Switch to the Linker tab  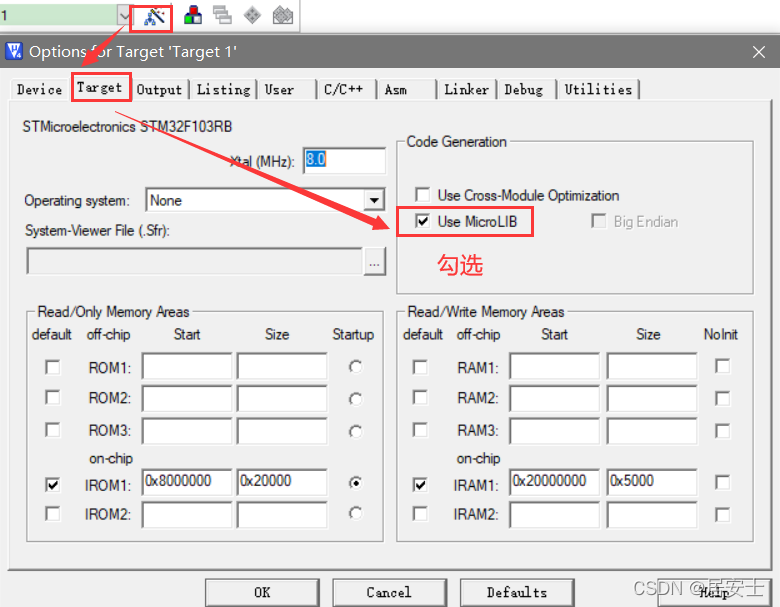[466, 90]
